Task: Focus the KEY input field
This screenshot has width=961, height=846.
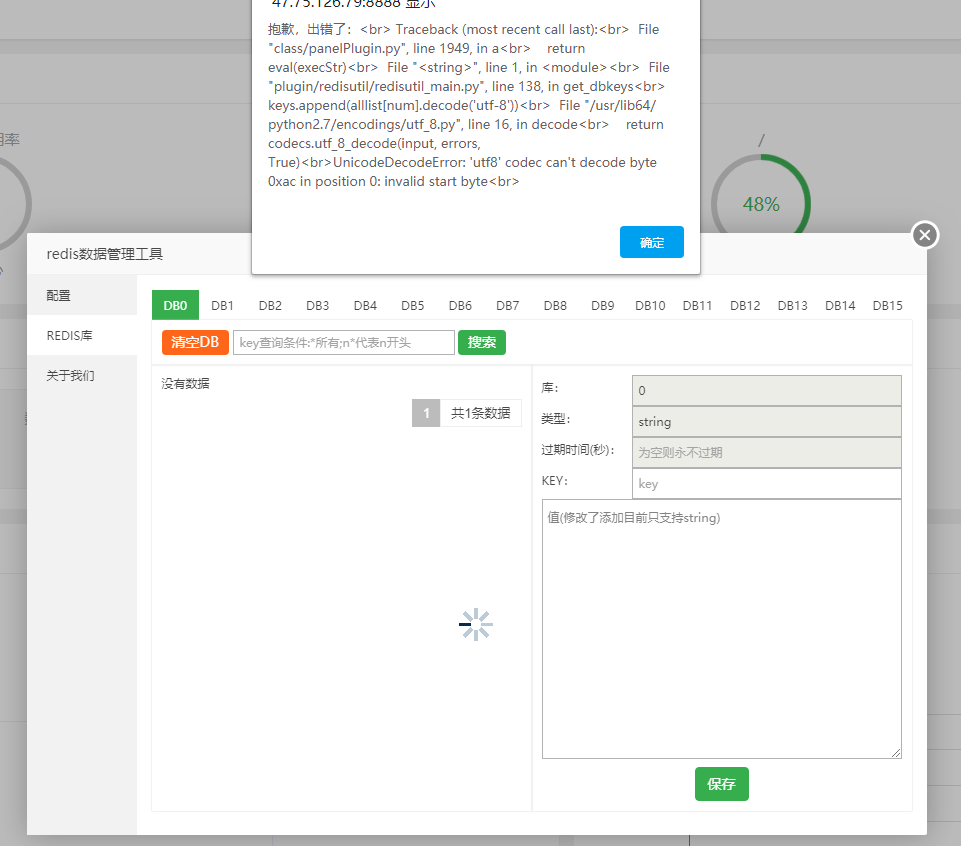Action: [x=767, y=484]
